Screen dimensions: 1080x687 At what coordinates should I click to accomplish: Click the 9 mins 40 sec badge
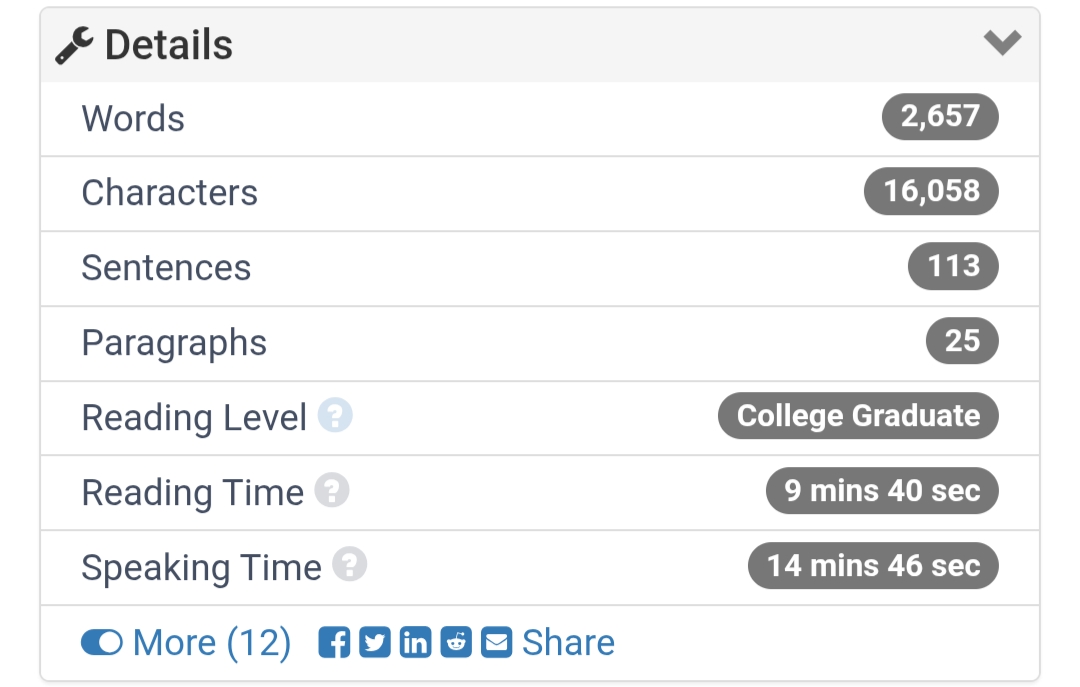[x=882, y=491]
